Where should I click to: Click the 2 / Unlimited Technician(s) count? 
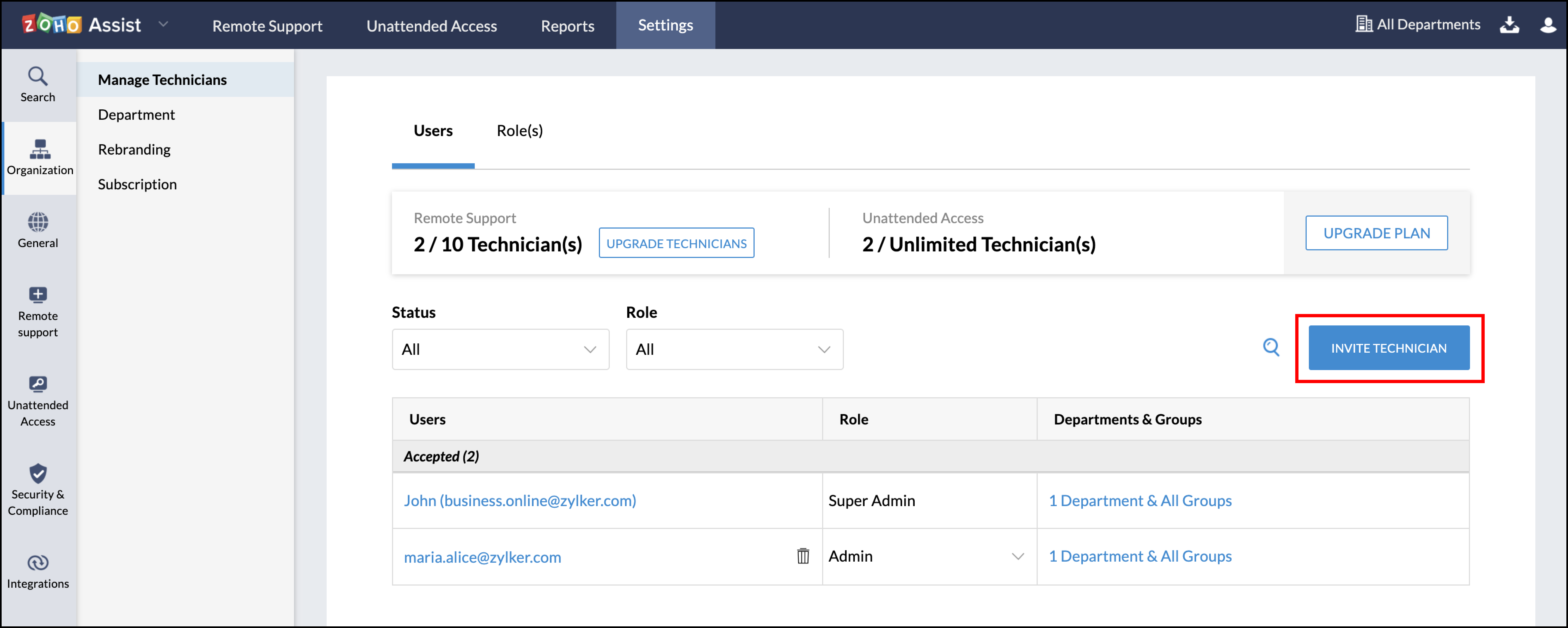[x=979, y=244]
